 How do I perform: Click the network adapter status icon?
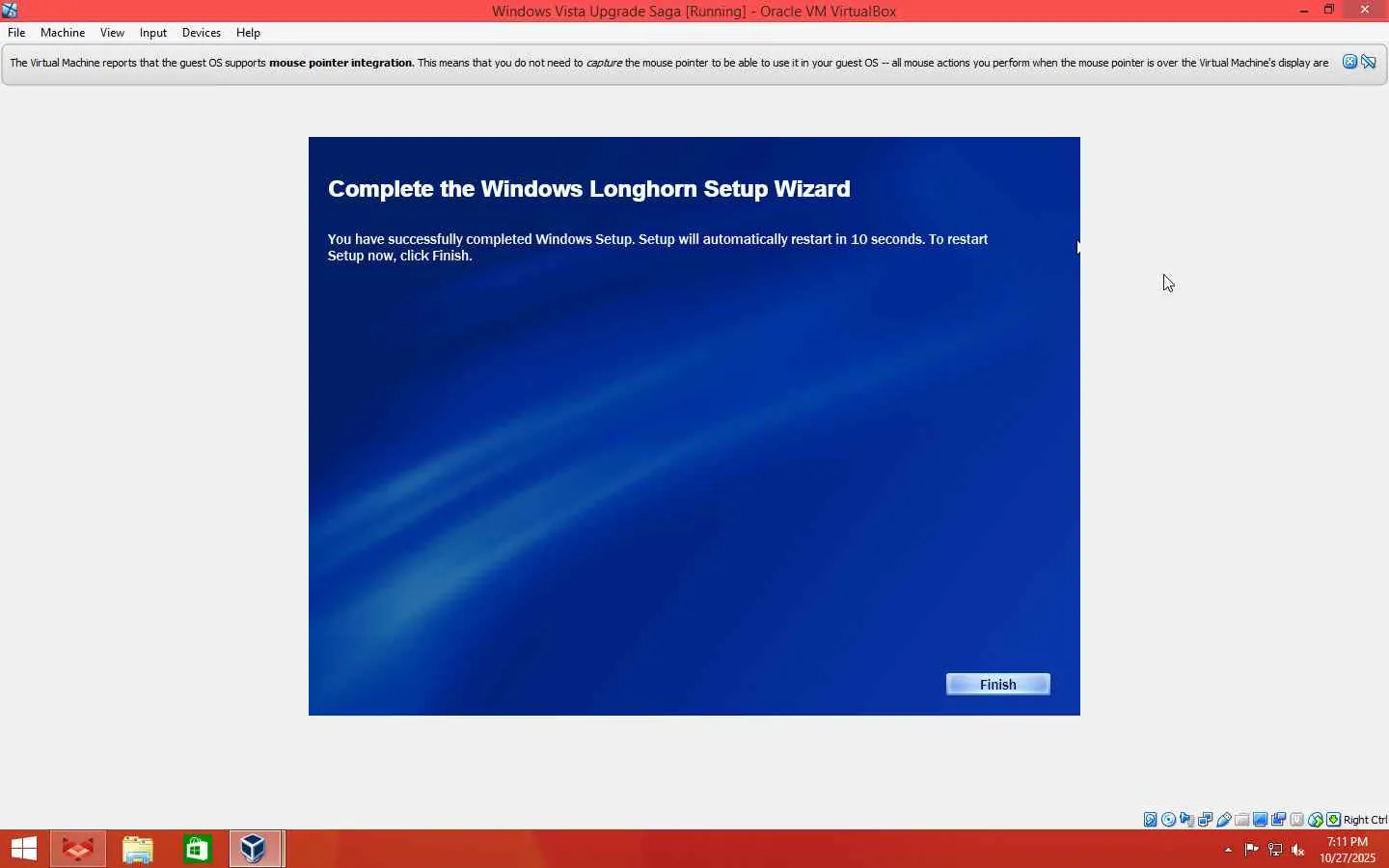tap(1206, 820)
